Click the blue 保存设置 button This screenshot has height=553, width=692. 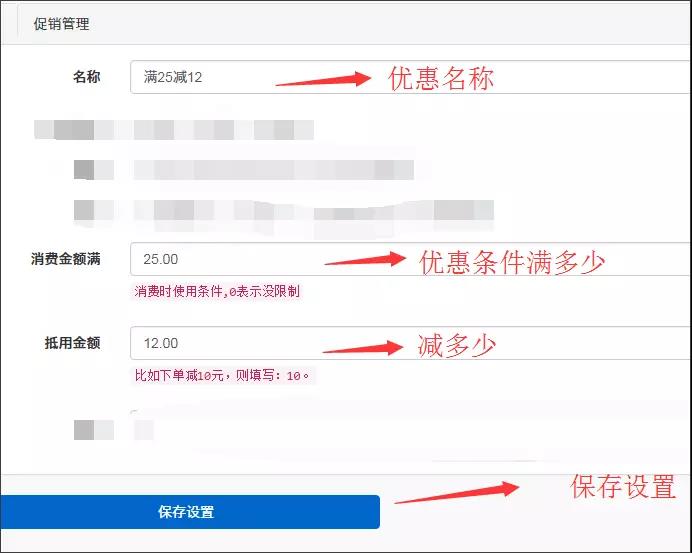pyautogui.click(x=190, y=512)
